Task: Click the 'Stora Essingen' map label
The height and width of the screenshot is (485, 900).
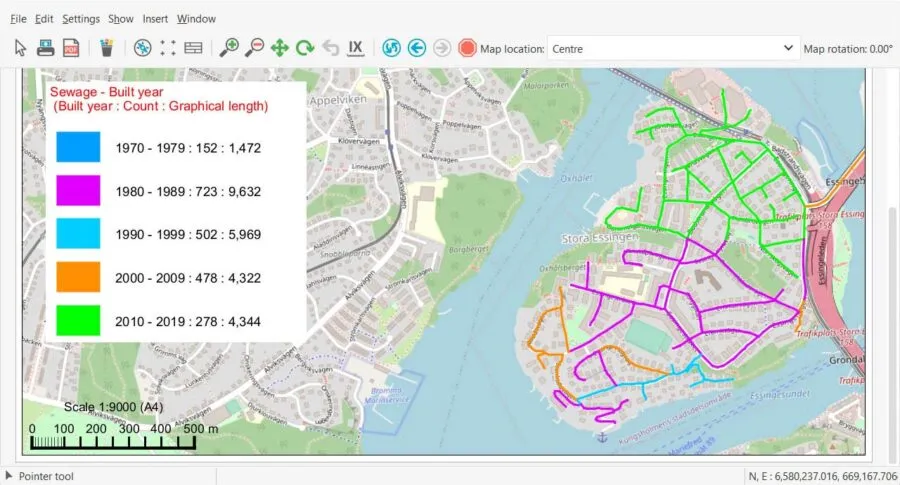Action: point(599,238)
